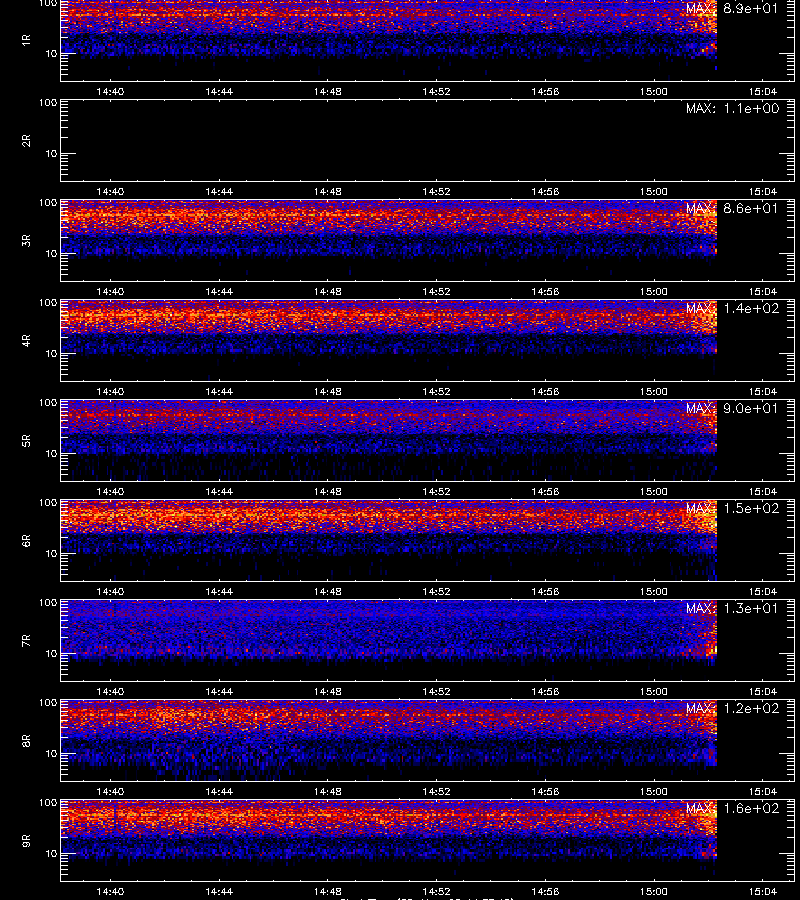Click the 4R panel axis label

[26, 340]
